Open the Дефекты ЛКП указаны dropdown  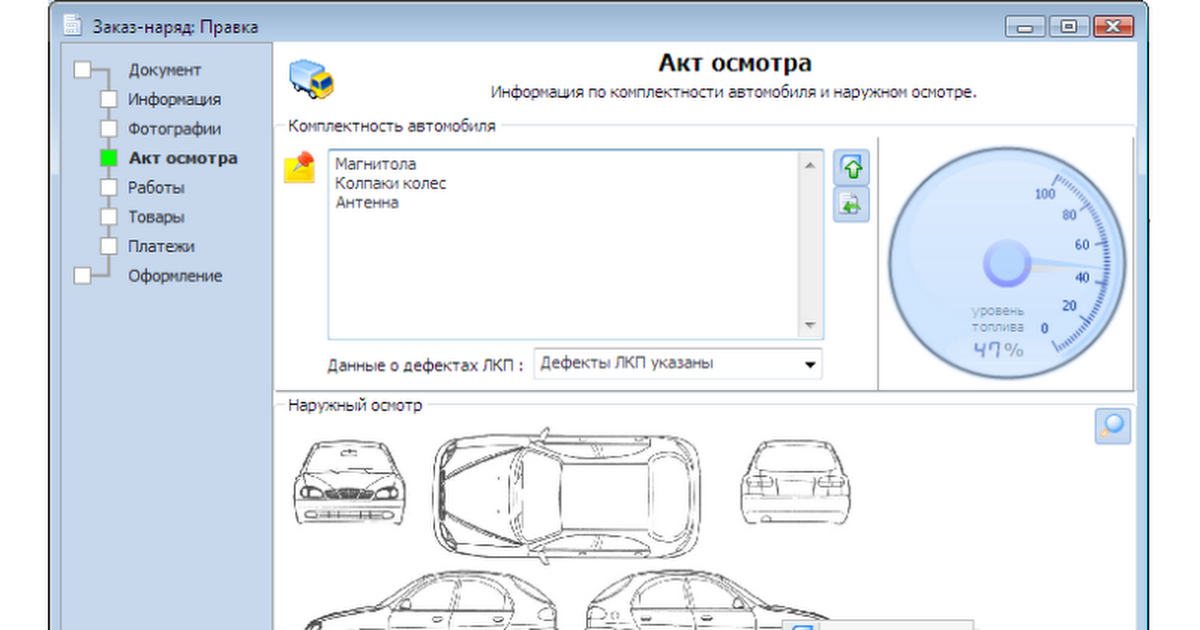[x=678, y=364]
